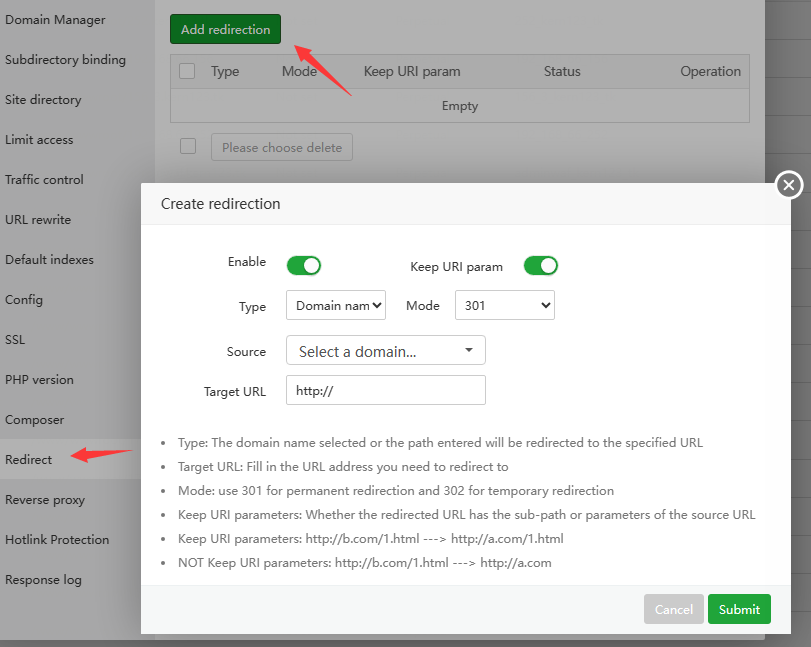Viewport: 811px width, 647px height.
Task: Expand the Select a domain dropdown
Action: tap(385, 350)
